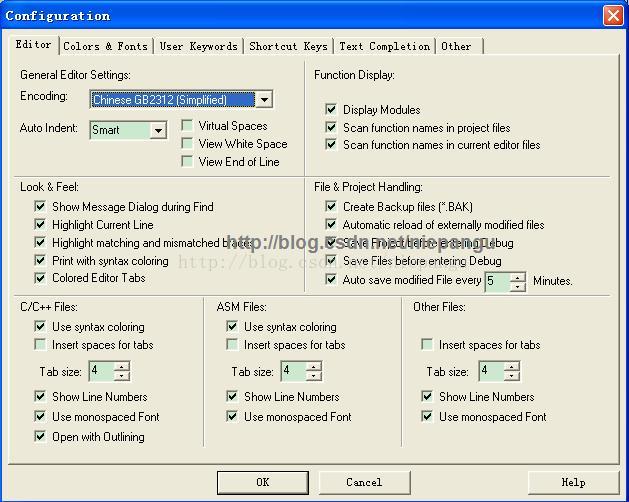Enable ASM Insert spaces for tabs

click(232, 344)
